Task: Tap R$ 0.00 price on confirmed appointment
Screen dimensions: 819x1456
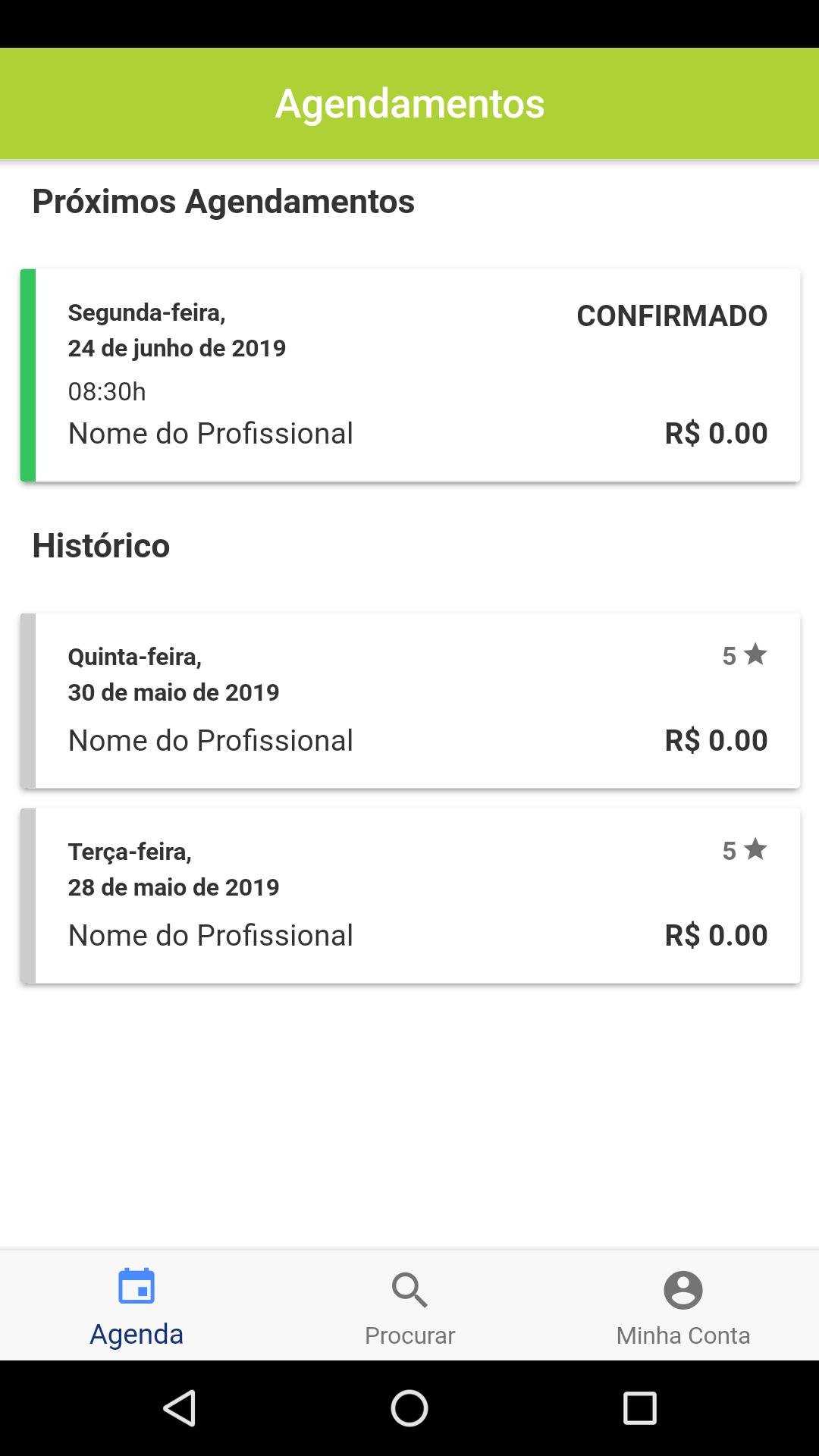Action: pos(716,433)
